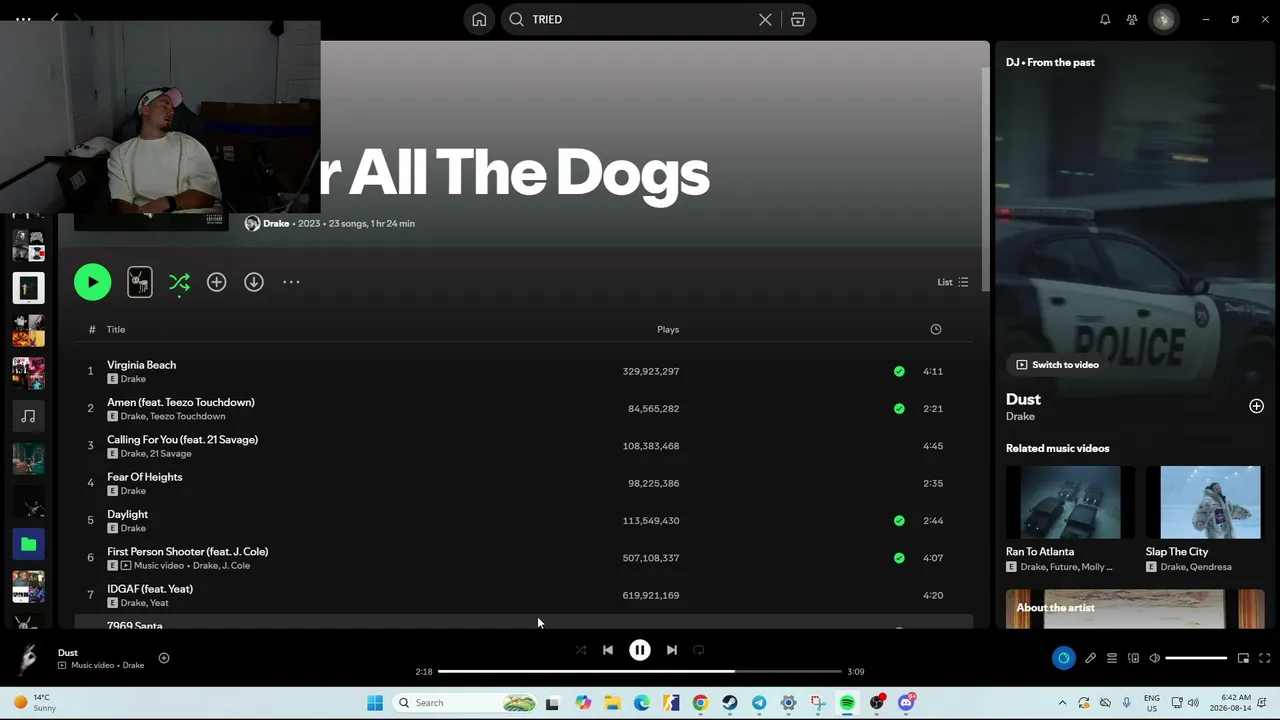Select the track Virginia Beach
The height and width of the screenshot is (720, 1280).
point(141,365)
